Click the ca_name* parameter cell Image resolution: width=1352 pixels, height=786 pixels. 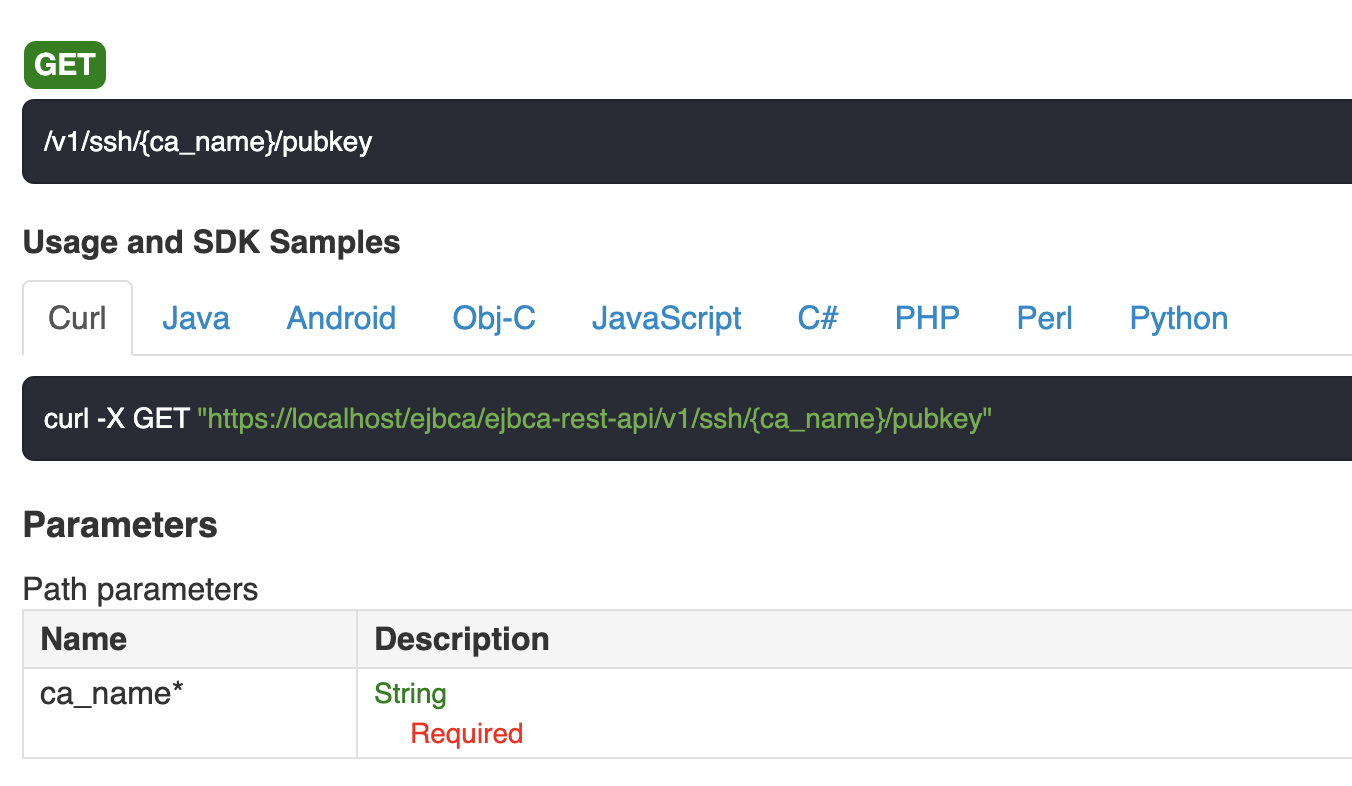pyautogui.click(x=112, y=693)
